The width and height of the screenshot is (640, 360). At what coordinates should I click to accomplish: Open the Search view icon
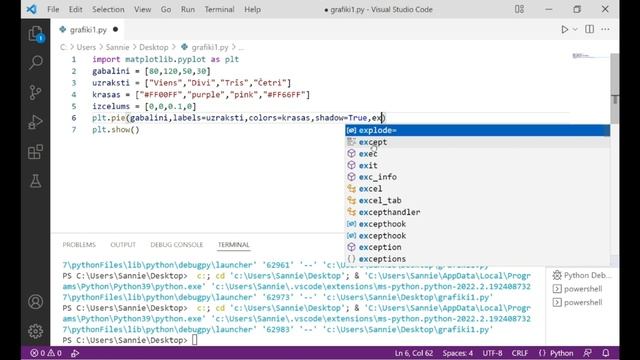coord(36,62)
